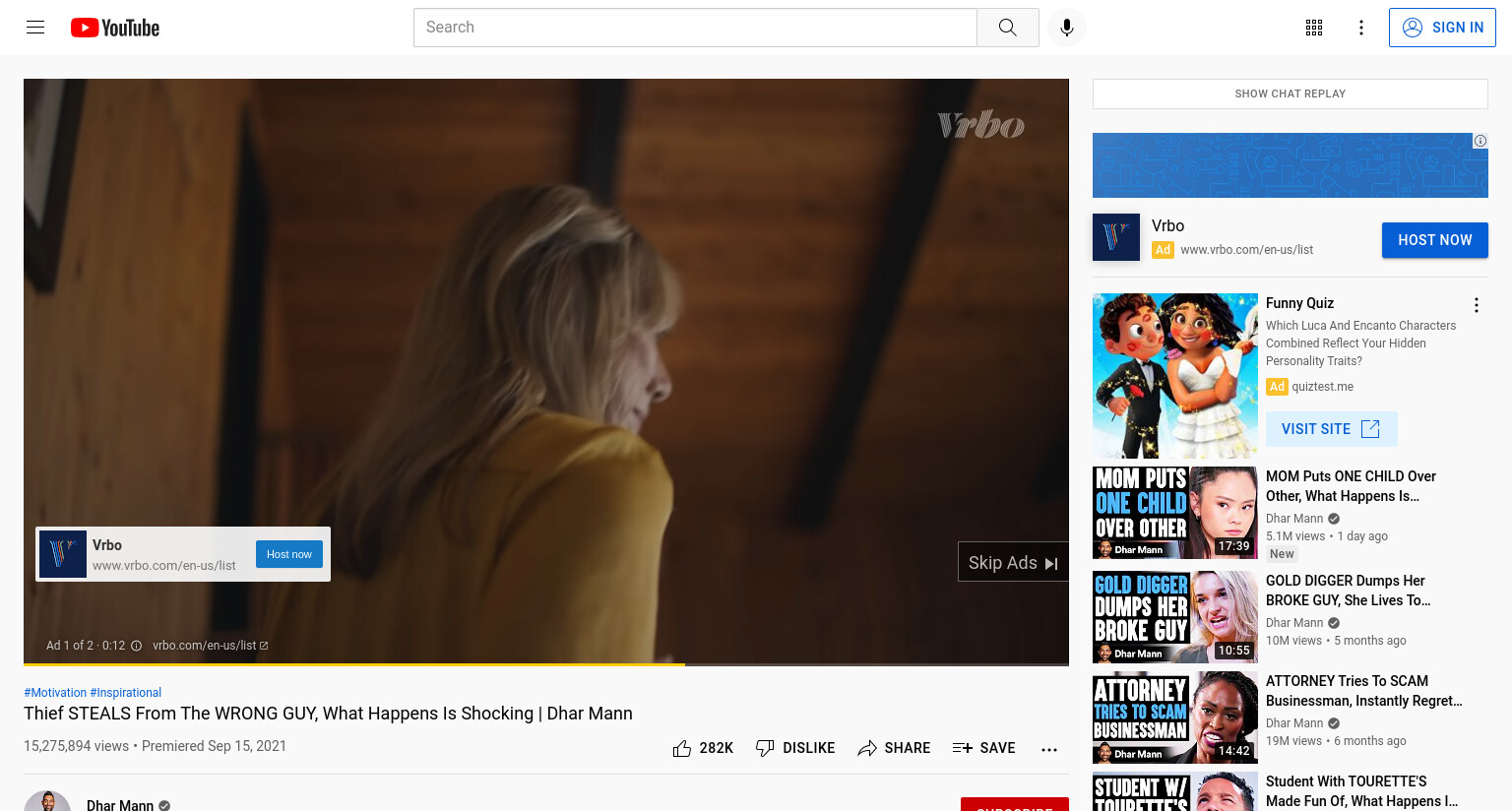Open #Motivation hashtag link
This screenshot has height=811, width=1512.
point(55,693)
